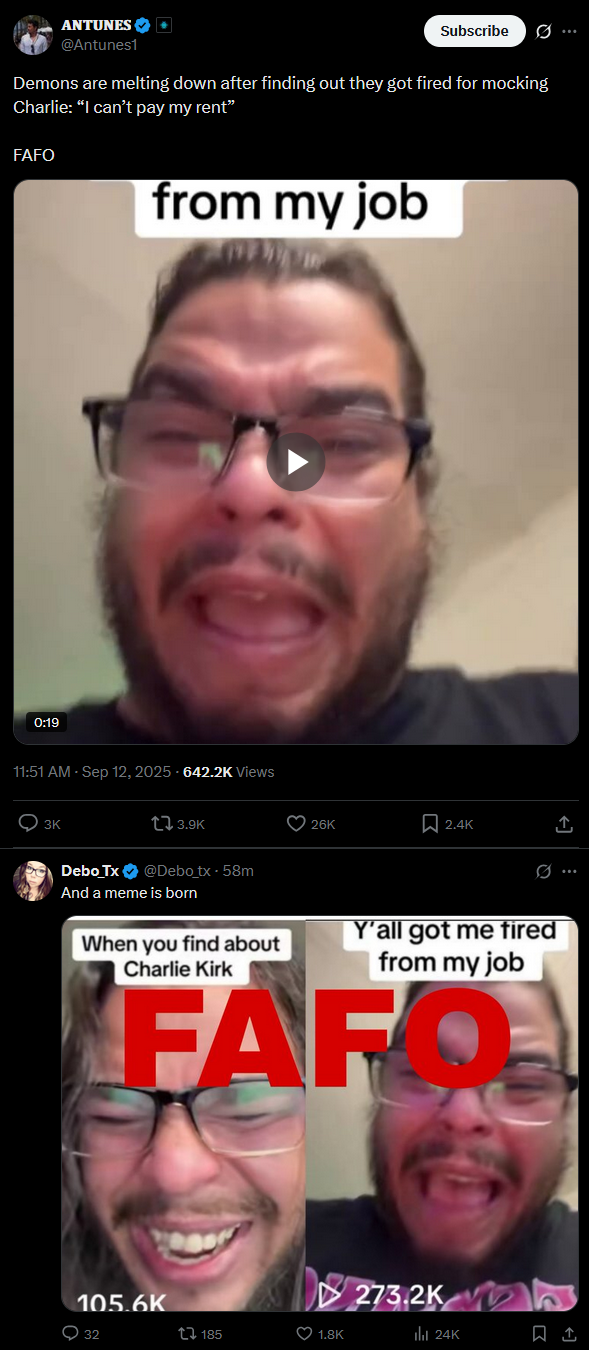Open the @Debo_tx handle link
The height and width of the screenshot is (1350, 589).
(x=177, y=871)
